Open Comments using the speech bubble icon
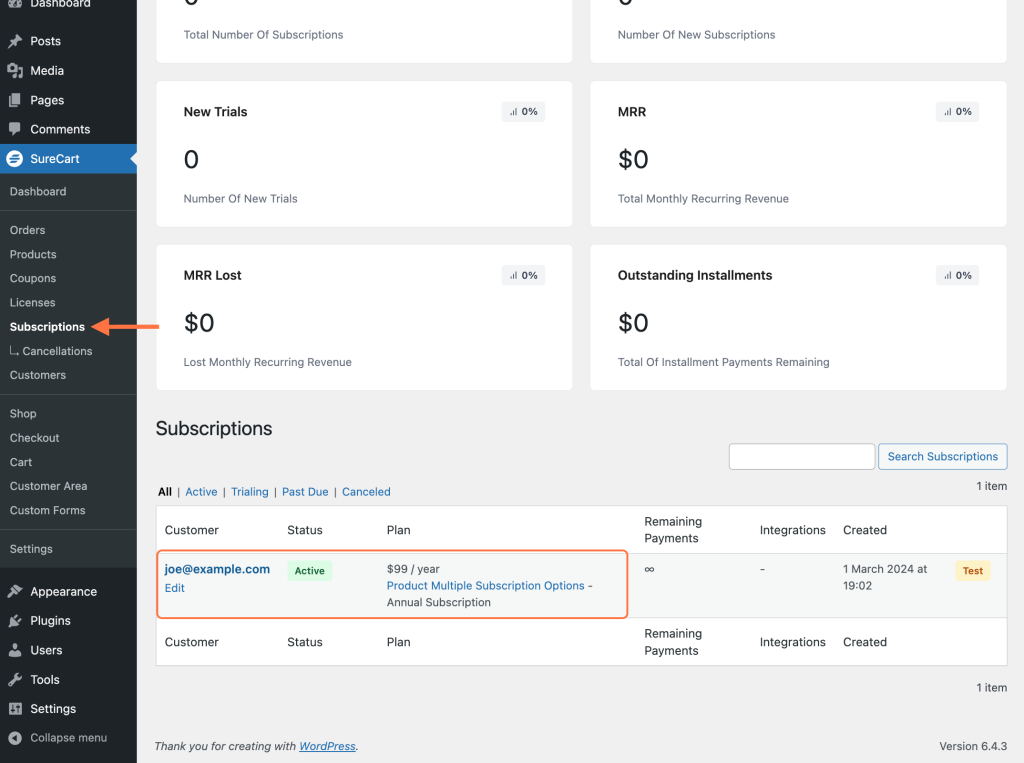The image size is (1024, 763). click(x=14, y=129)
